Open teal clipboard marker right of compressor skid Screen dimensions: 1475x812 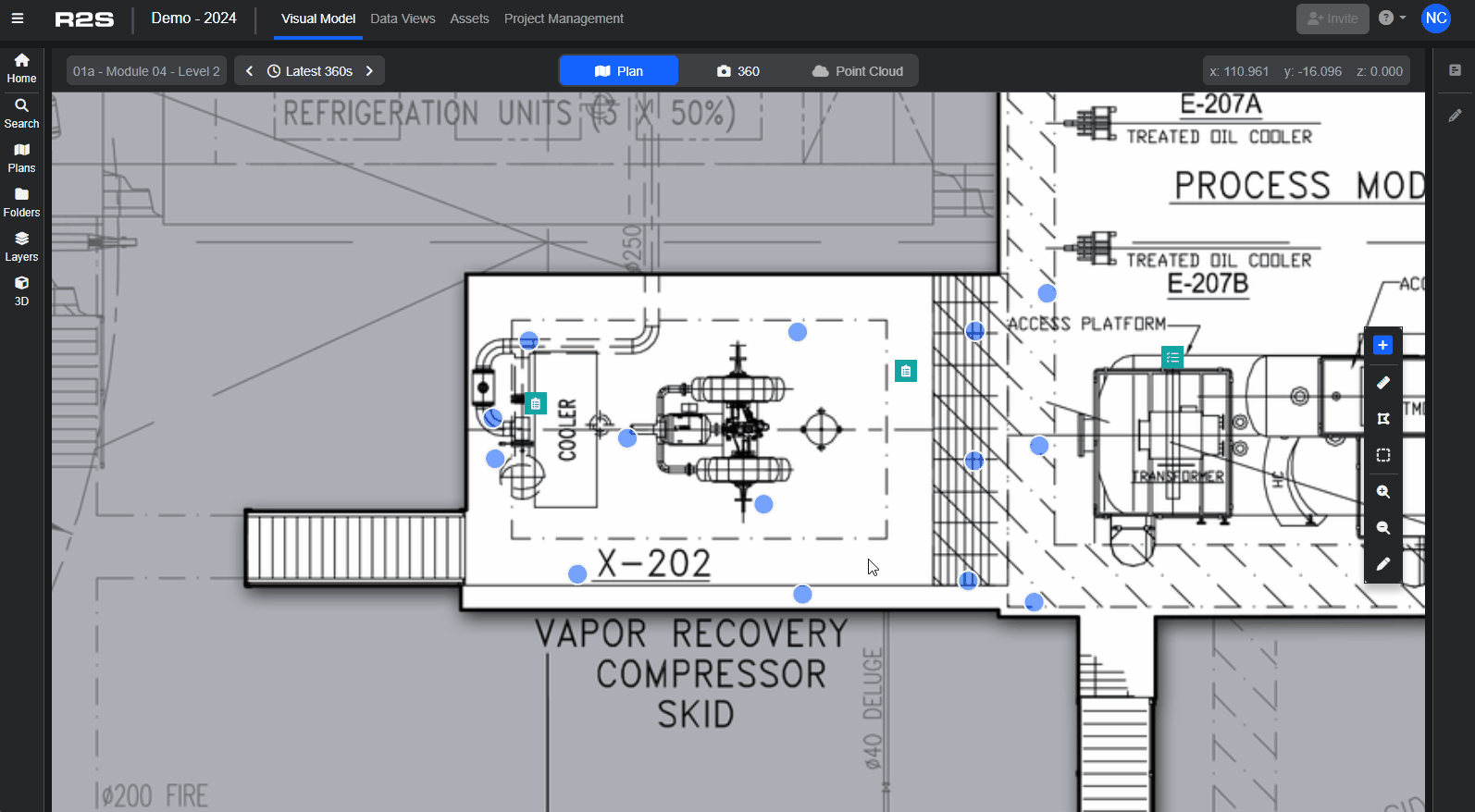906,371
